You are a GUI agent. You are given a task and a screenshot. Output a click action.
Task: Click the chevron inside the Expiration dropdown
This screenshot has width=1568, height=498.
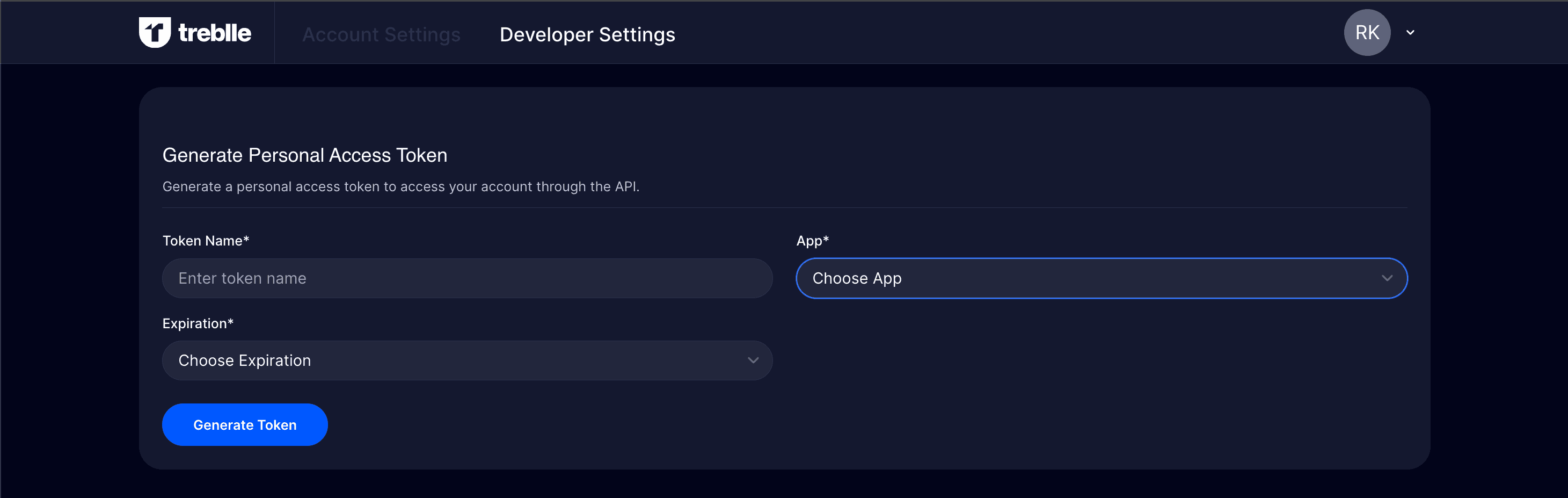click(754, 360)
